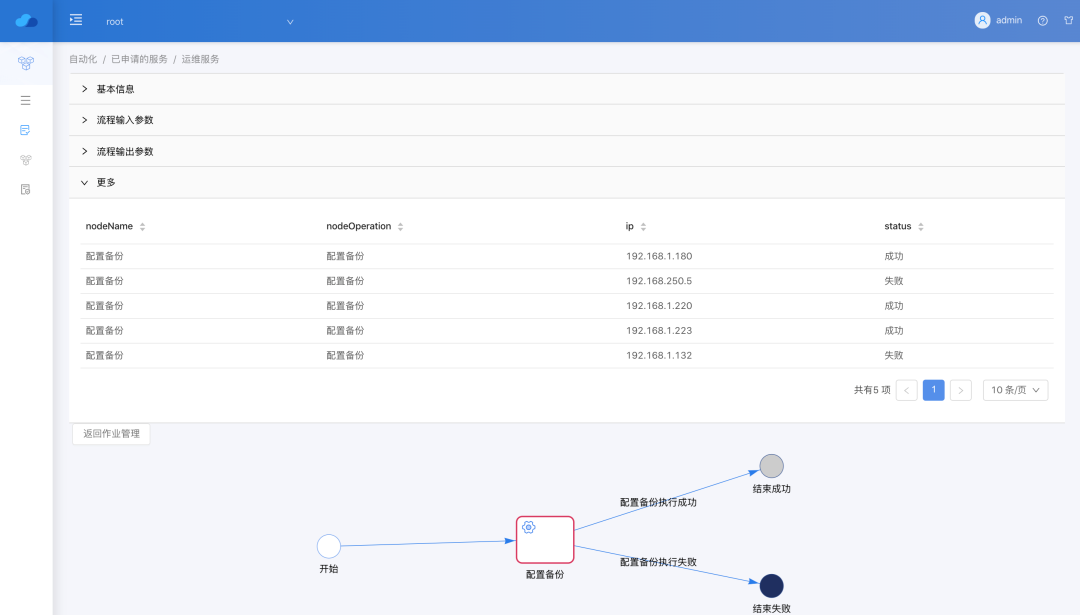Sort table by the status column arrows

point(920,226)
